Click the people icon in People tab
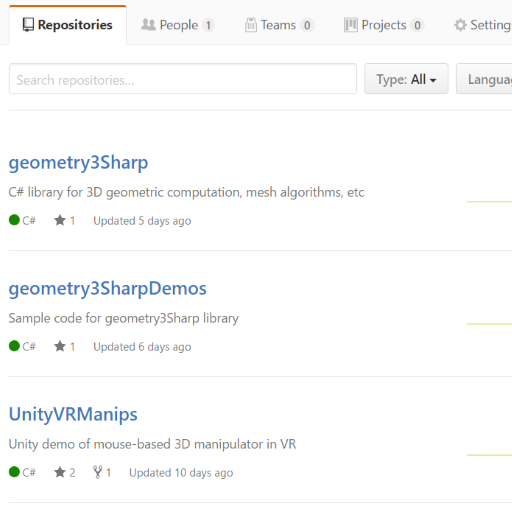The image size is (512, 512). (148, 25)
